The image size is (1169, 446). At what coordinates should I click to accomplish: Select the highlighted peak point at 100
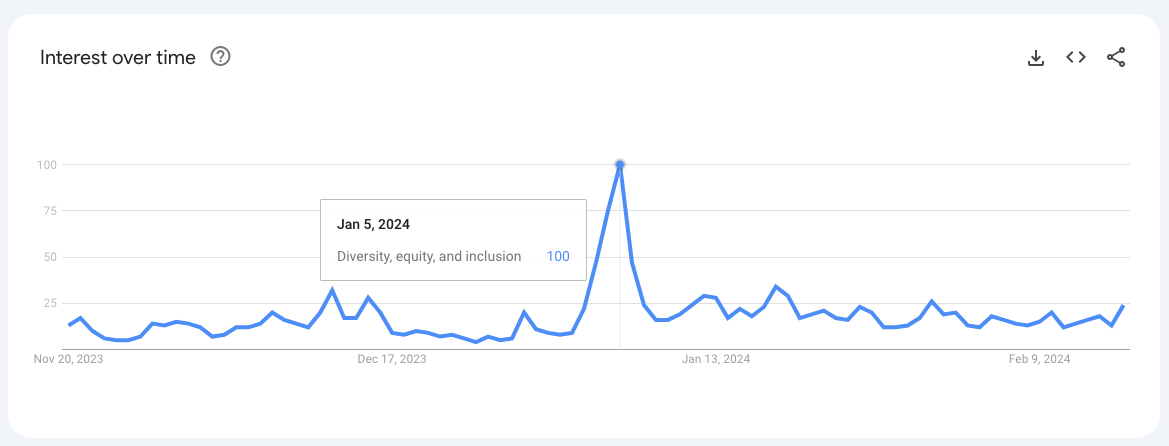[620, 164]
